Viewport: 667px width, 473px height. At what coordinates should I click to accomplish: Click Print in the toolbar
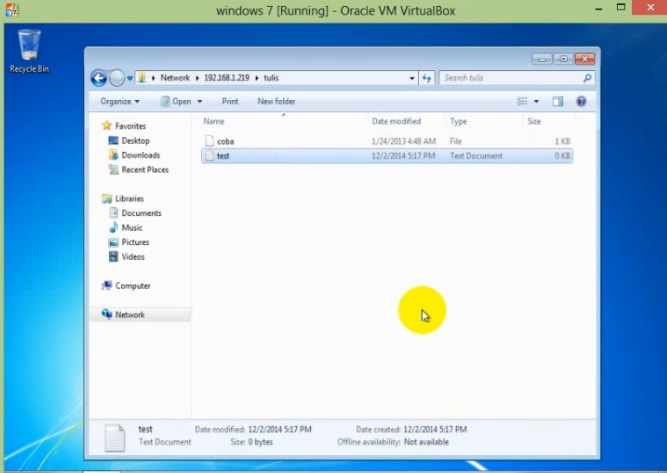pyautogui.click(x=230, y=101)
